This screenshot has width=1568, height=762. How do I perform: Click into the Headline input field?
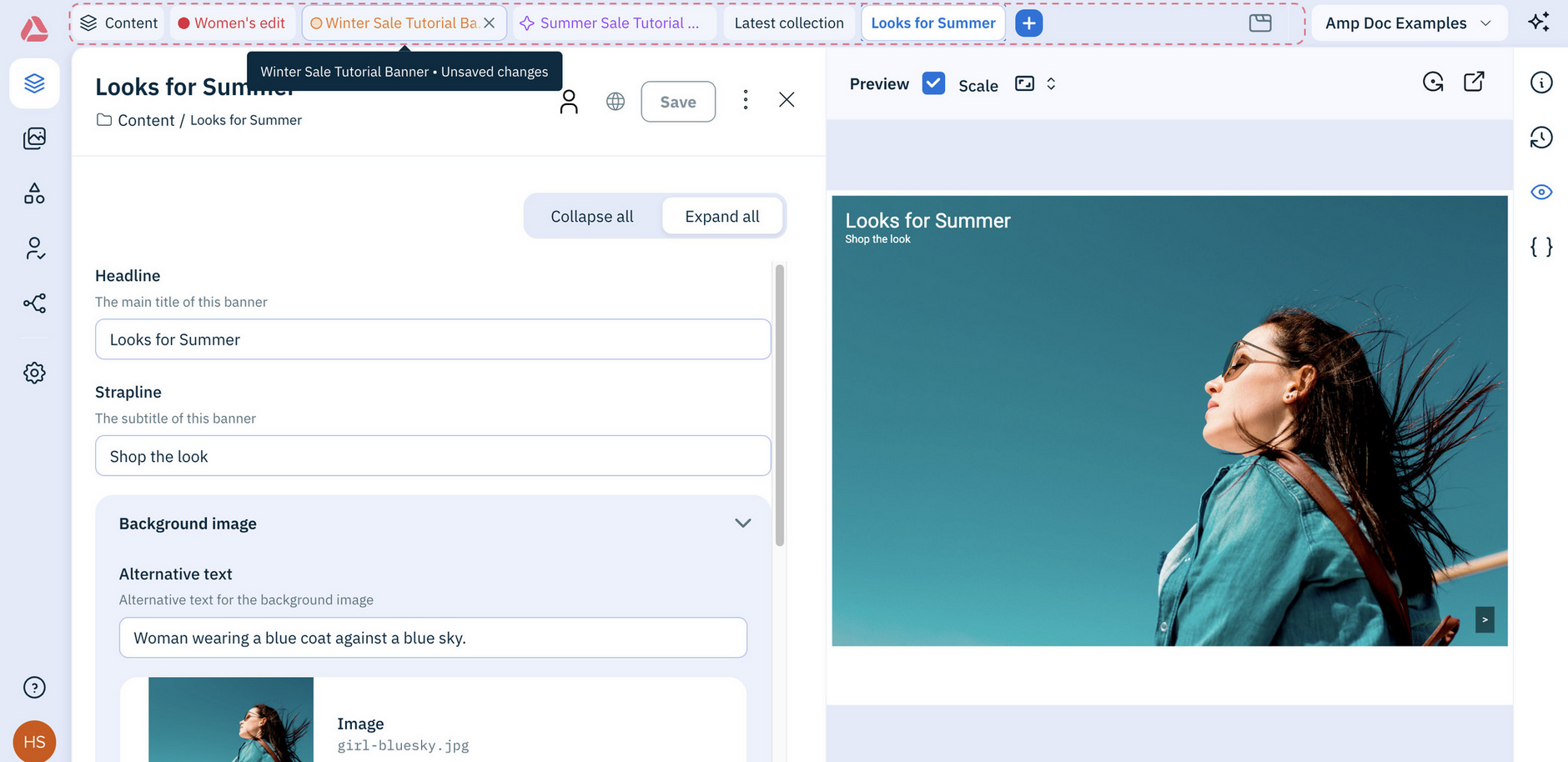pos(433,339)
